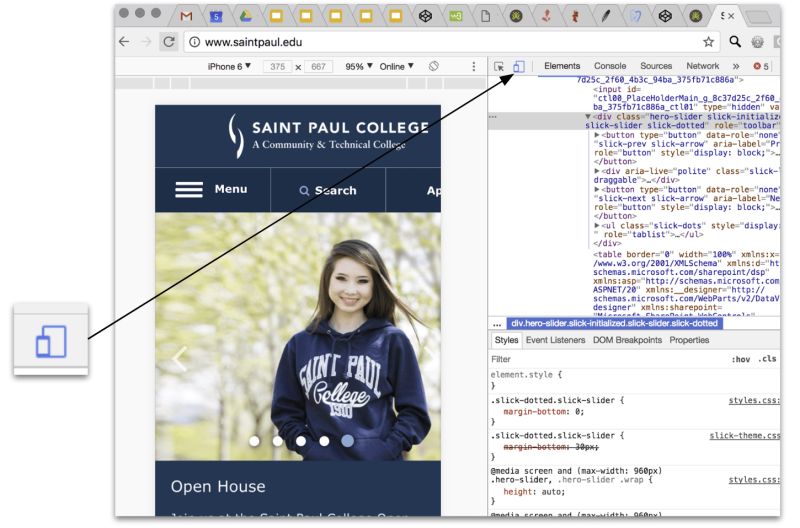This screenshot has width=800, height=528.
Task: Select the DOM Breakpoints sidebar tab
Action: 627,340
